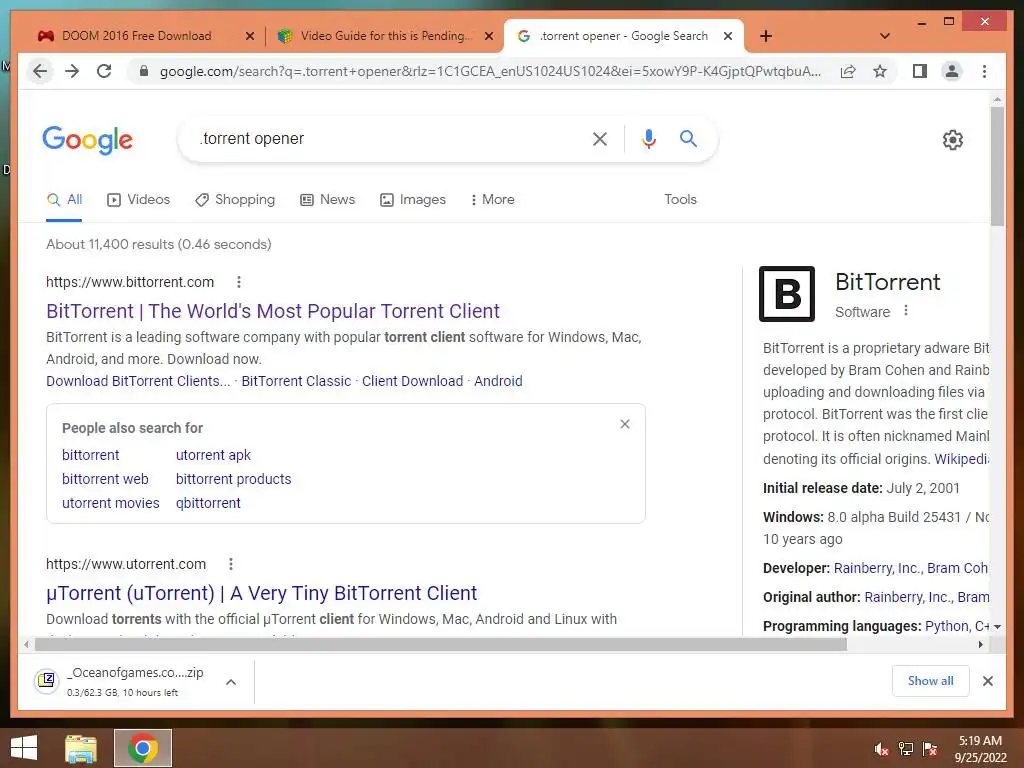Open Python programming language link
This screenshot has height=768, width=1024.
pyautogui.click(x=947, y=626)
